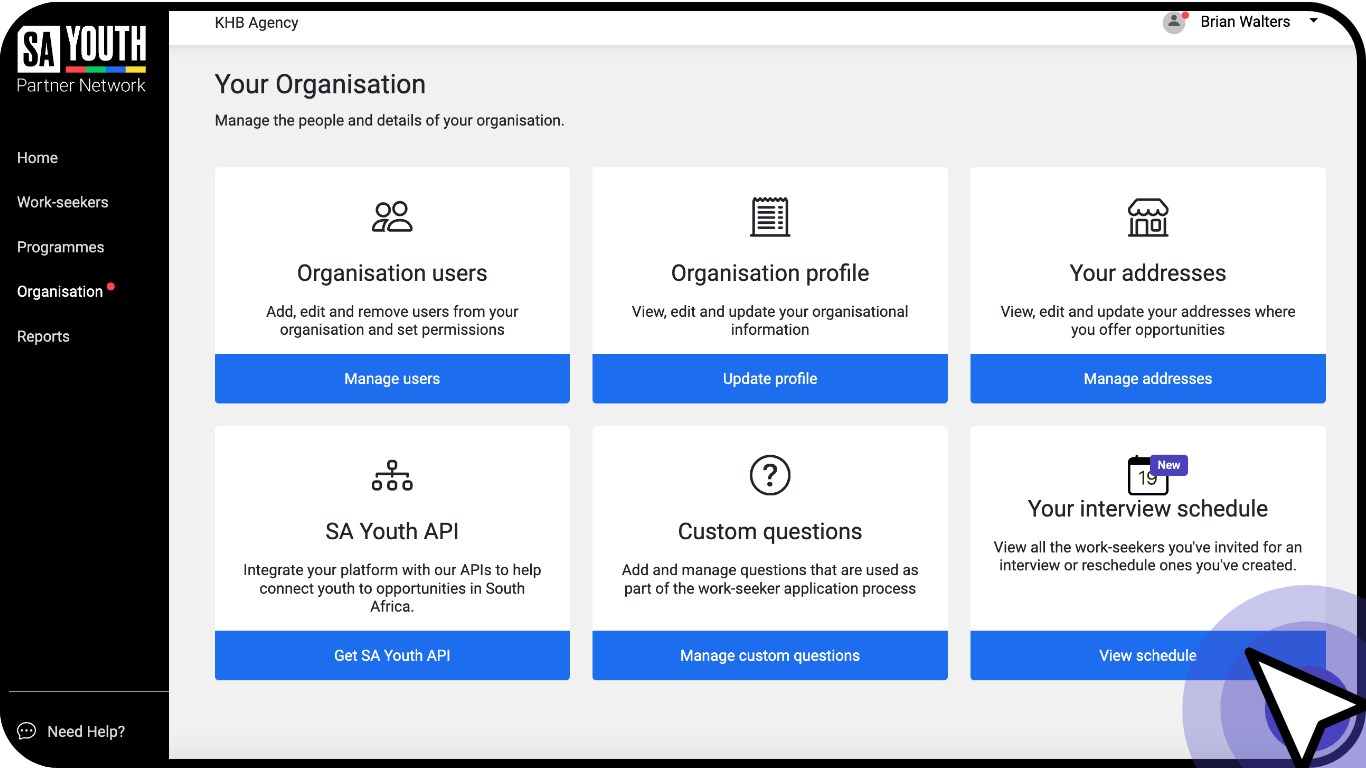
Task: Click the Get SA Youth API button
Action: pyautogui.click(x=392, y=656)
